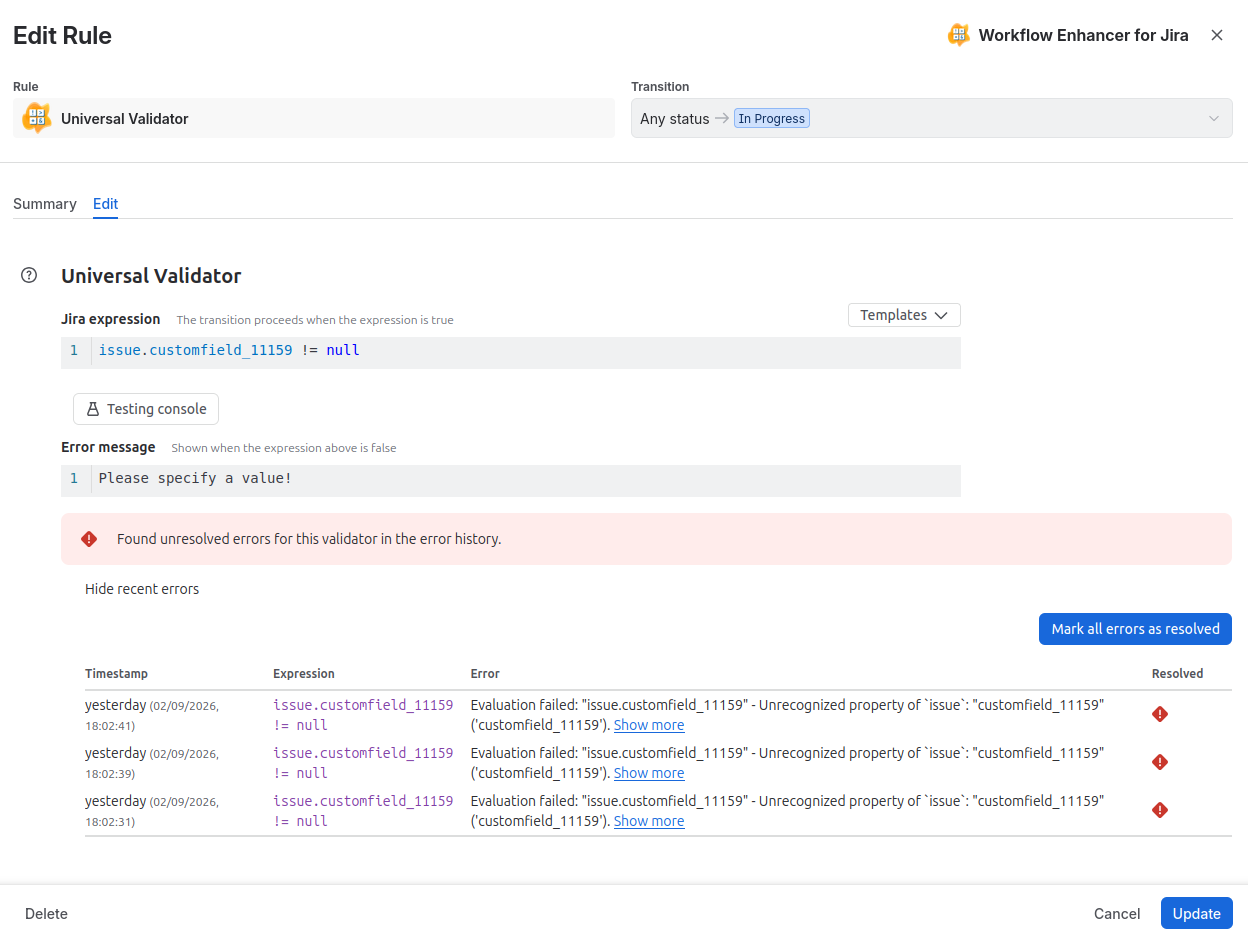Click the Cancel button

pos(1117,913)
